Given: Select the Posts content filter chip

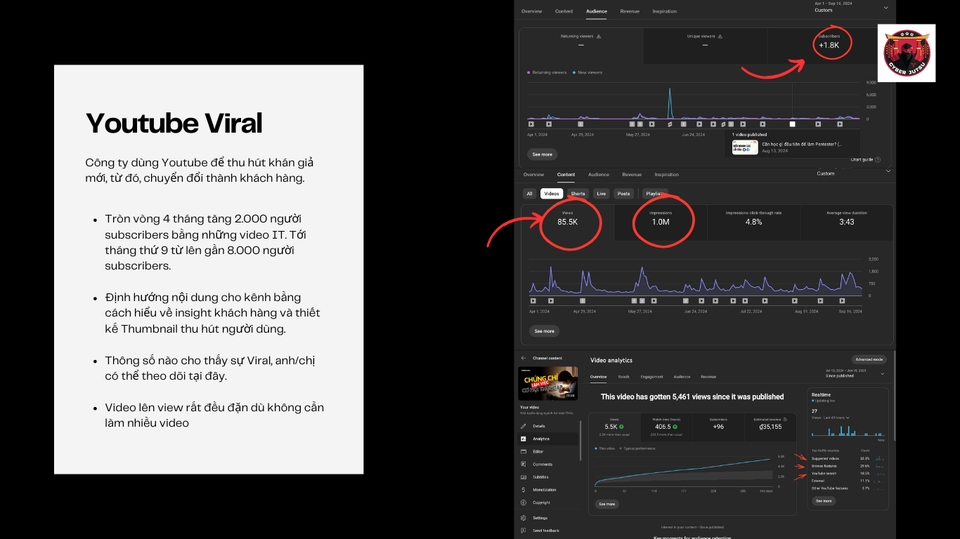Looking at the screenshot, I should pyautogui.click(x=623, y=194).
